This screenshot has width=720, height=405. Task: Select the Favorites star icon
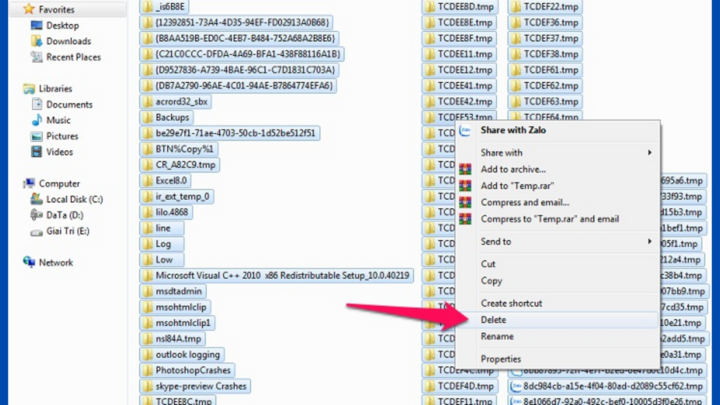pyautogui.click(x=29, y=9)
